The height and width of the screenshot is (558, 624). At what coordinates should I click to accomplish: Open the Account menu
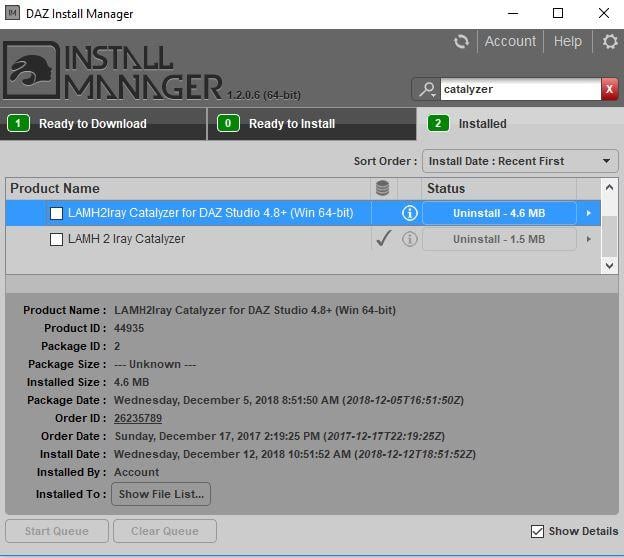(x=510, y=41)
